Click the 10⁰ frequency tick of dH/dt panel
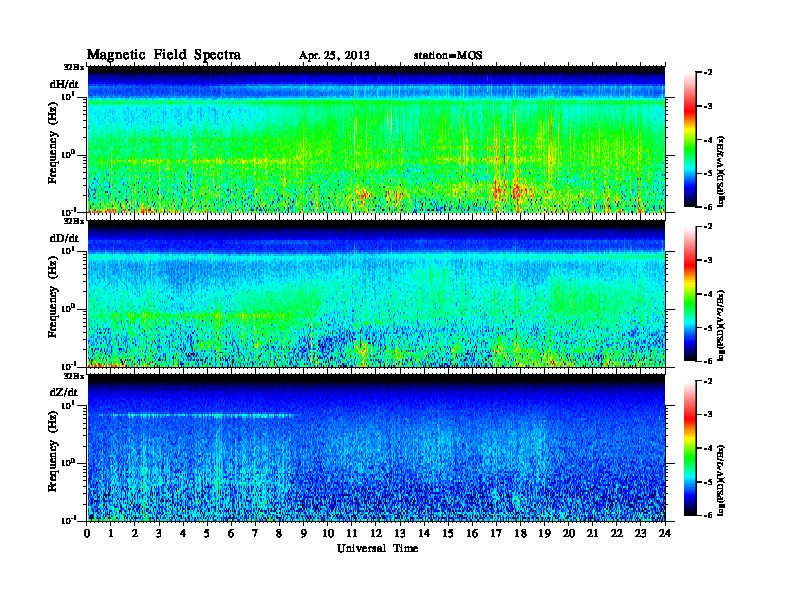Image resolution: width=792 pixels, height=612 pixels. pyautogui.click(x=67, y=155)
